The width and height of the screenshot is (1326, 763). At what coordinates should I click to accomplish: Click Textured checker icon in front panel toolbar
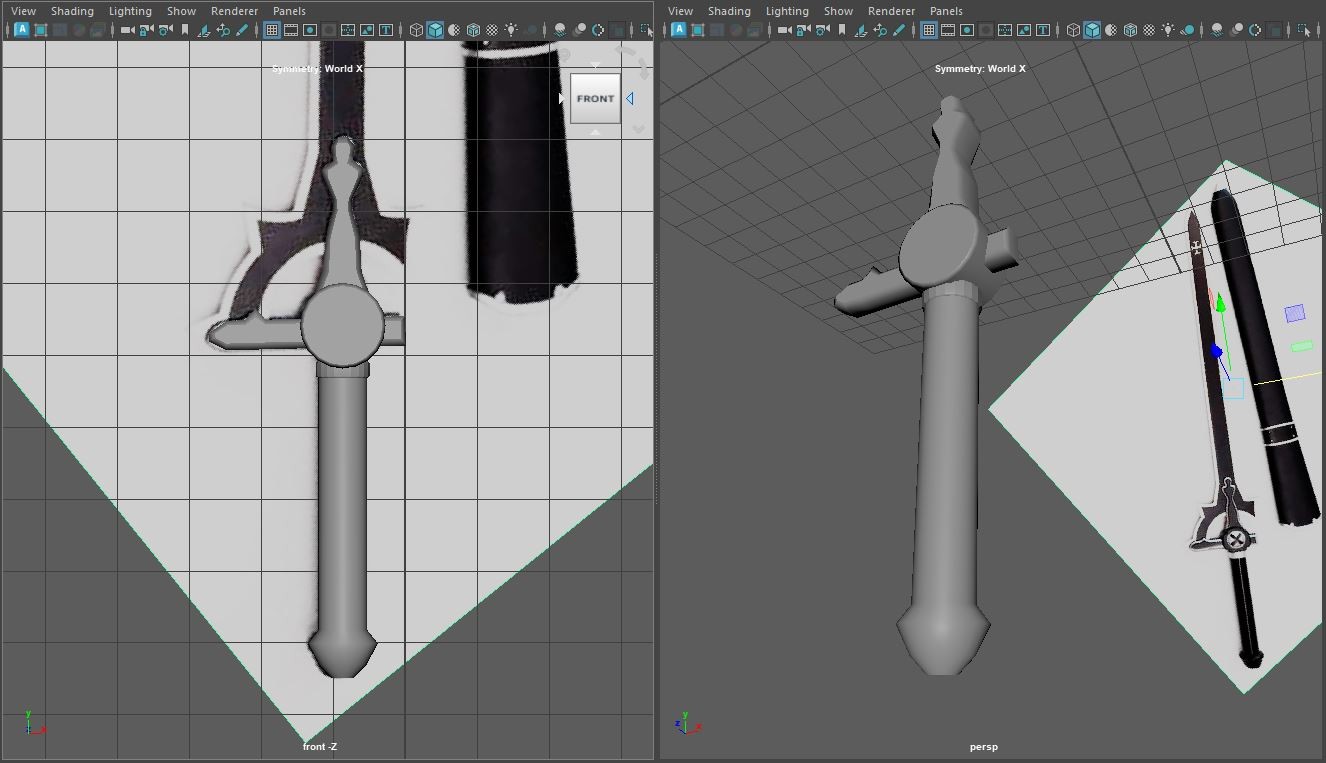[x=494, y=30]
